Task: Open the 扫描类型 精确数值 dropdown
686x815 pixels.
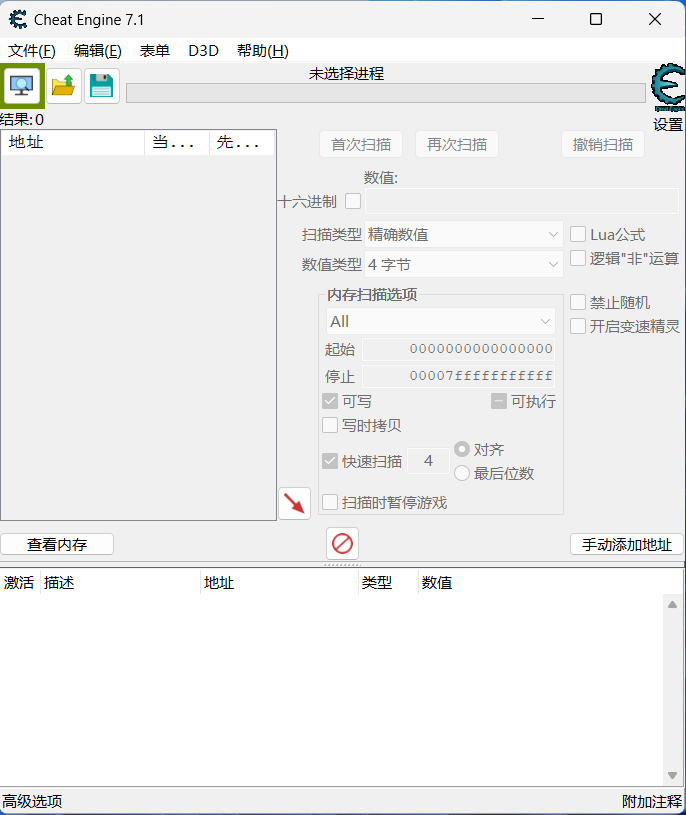Action: click(x=464, y=234)
